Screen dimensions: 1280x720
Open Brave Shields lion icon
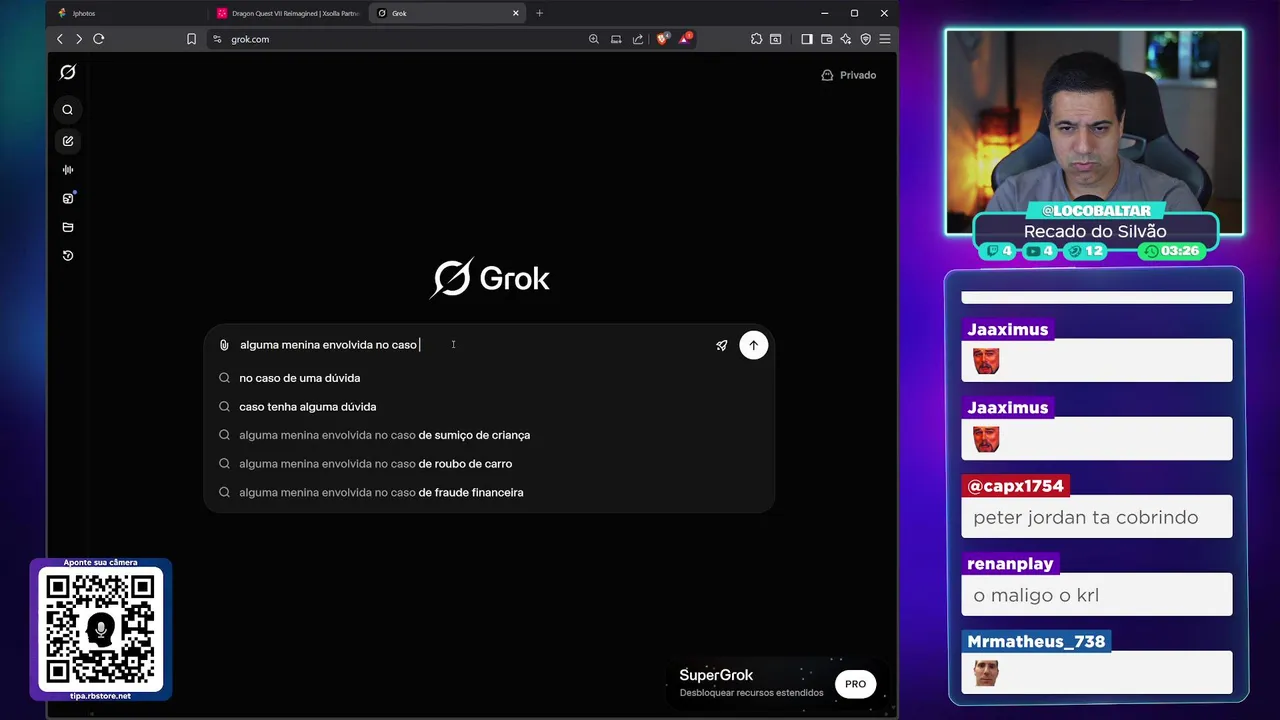tap(662, 39)
